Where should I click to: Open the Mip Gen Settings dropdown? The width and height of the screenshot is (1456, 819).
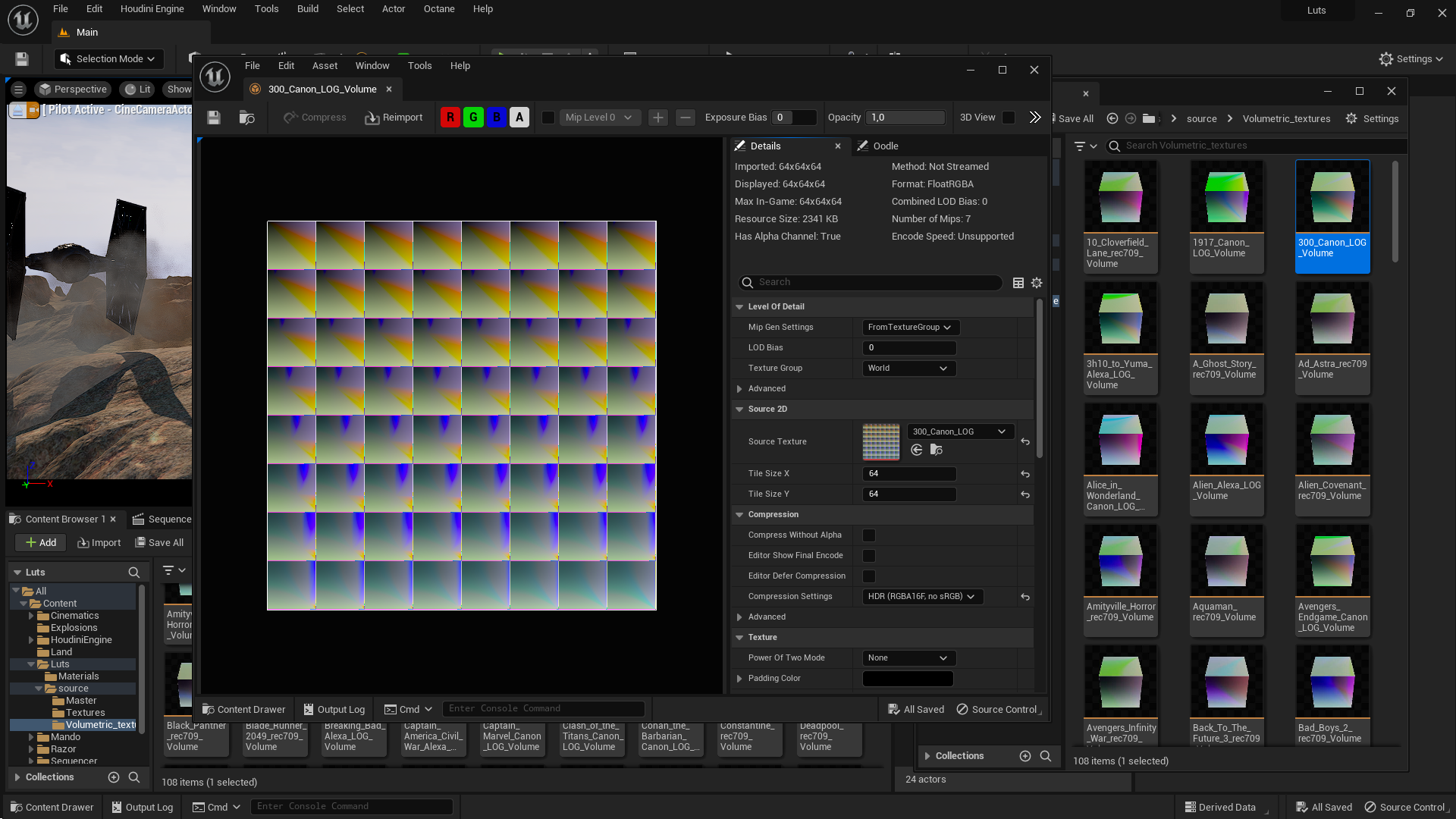click(x=911, y=328)
